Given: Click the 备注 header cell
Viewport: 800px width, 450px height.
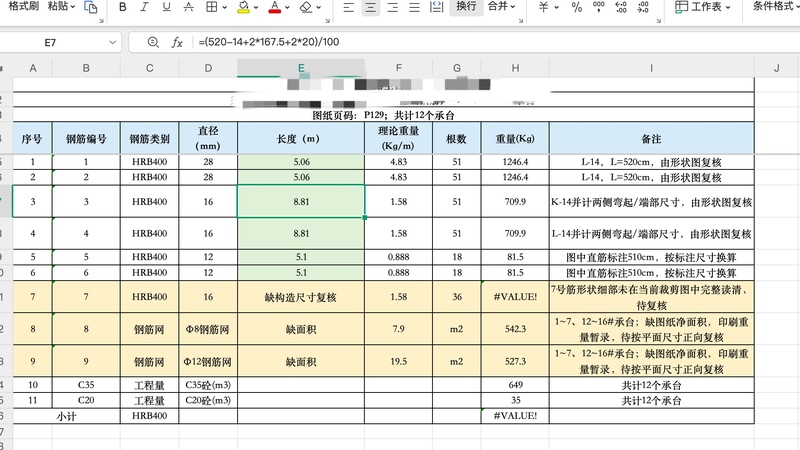Looking at the screenshot, I should [x=652, y=138].
